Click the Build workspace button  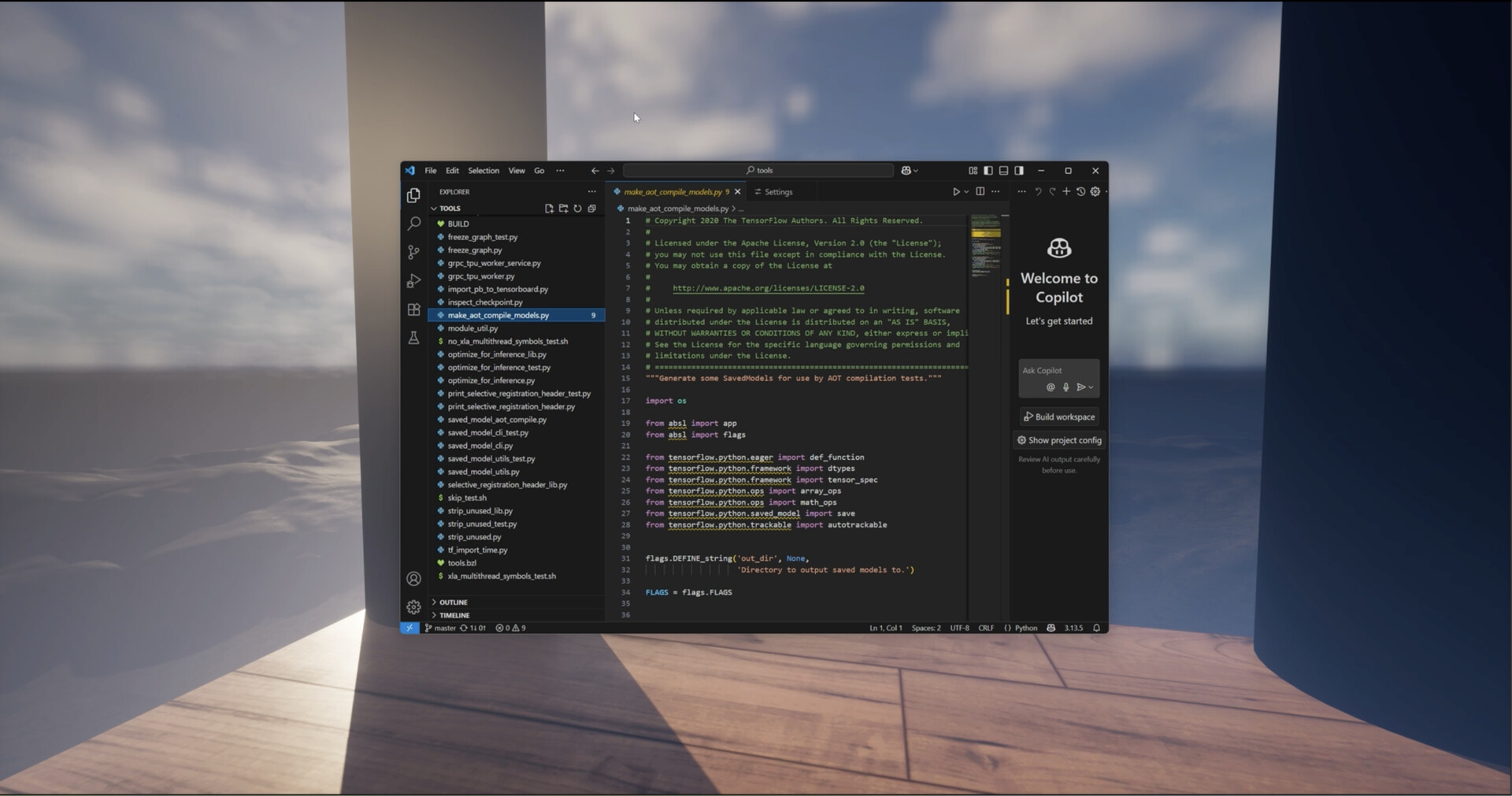click(x=1058, y=417)
